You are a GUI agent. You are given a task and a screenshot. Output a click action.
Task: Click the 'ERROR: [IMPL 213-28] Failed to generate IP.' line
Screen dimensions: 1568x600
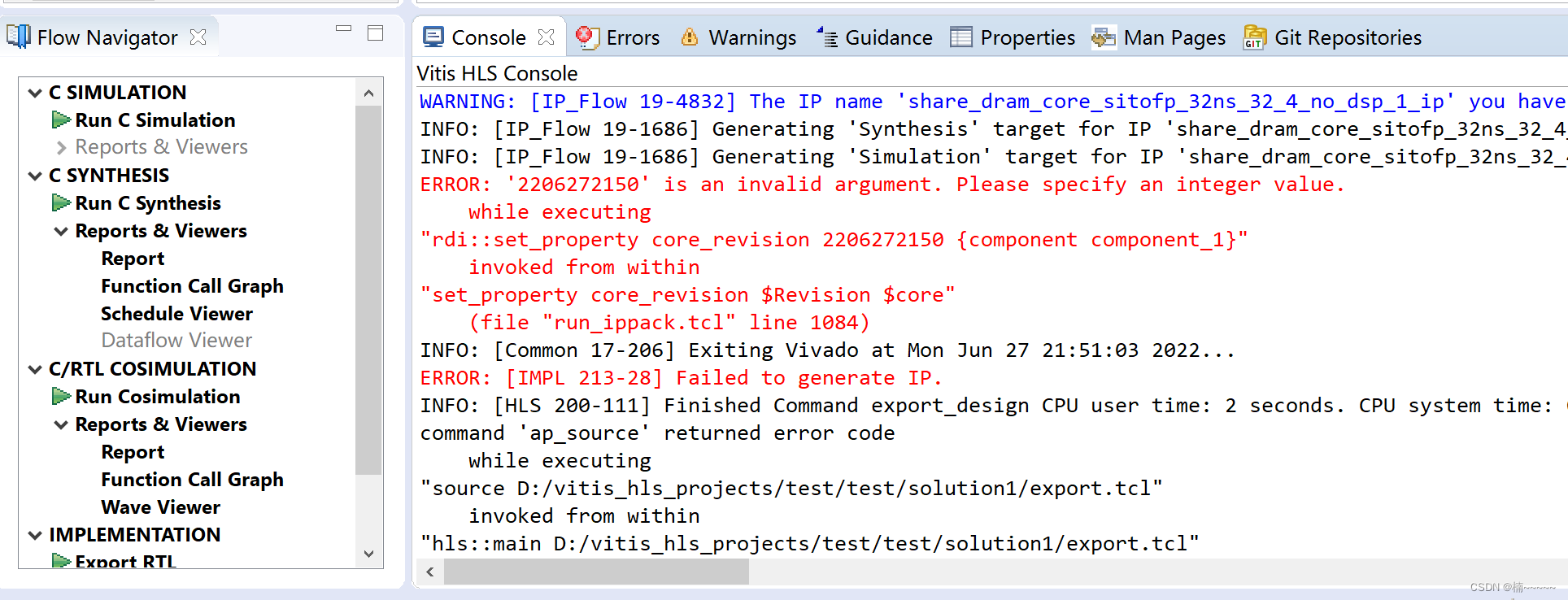pos(681,377)
